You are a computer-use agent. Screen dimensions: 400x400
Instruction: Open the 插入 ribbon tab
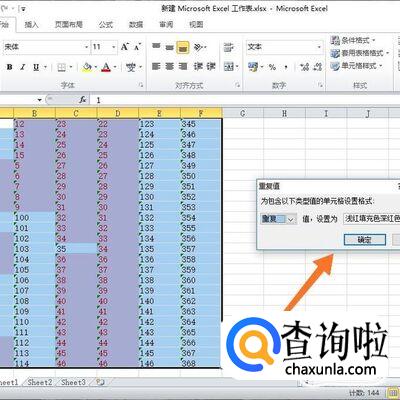coord(31,24)
